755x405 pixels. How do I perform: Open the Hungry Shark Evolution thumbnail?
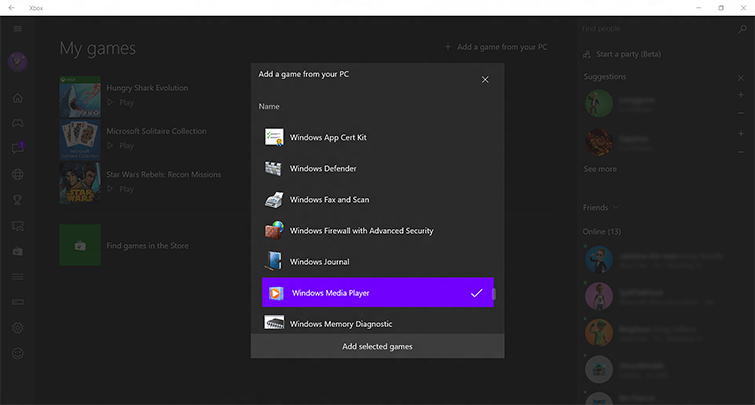coord(80,96)
